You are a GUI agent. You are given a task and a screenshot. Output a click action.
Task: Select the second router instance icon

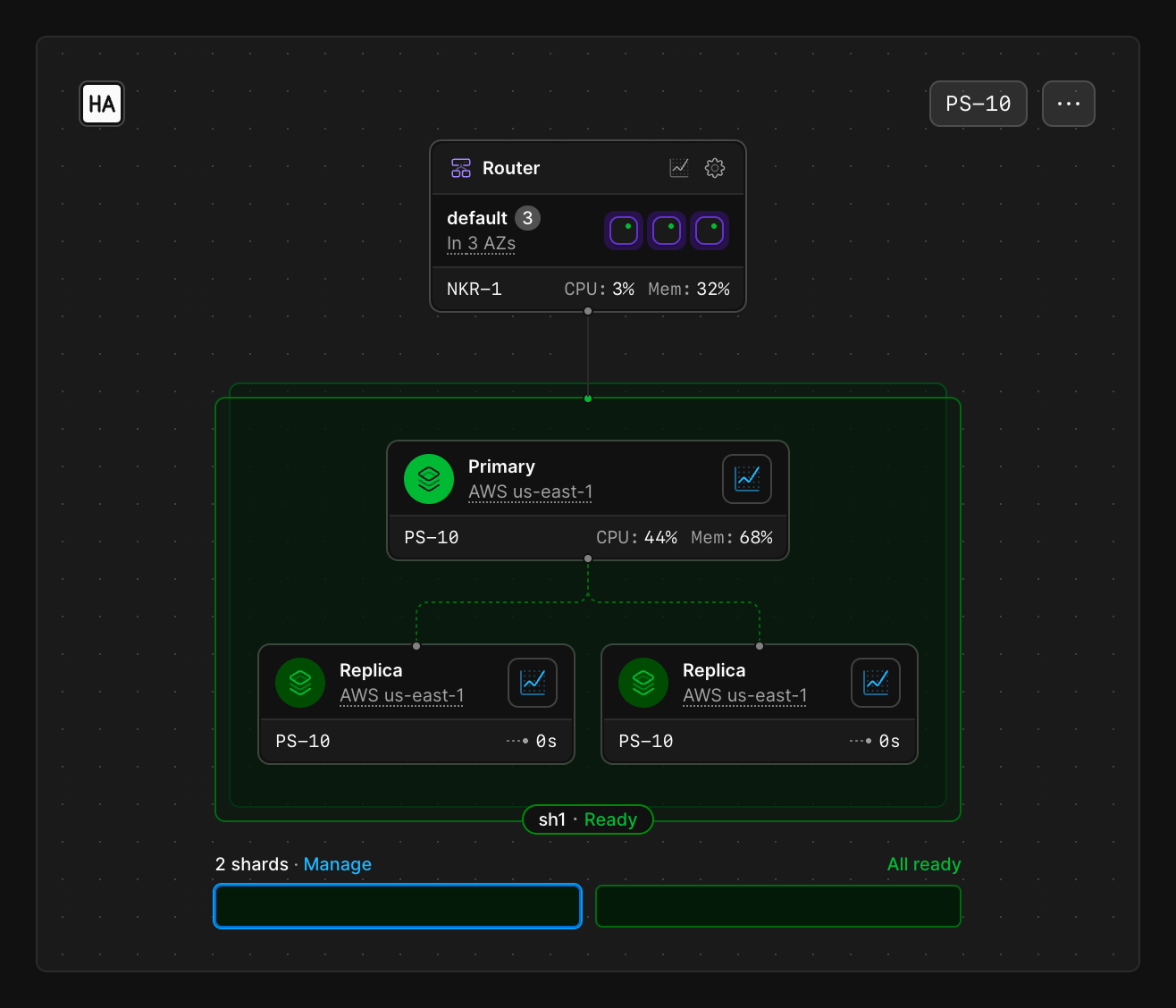click(x=667, y=231)
